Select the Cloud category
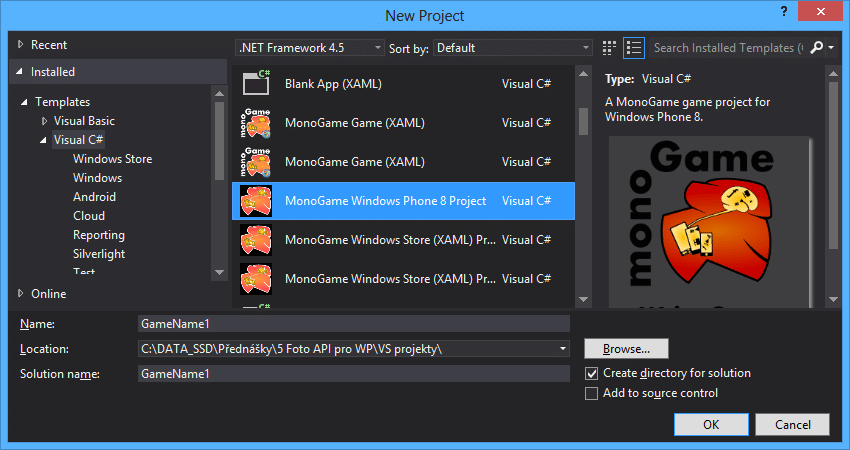The height and width of the screenshot is (450, 850). coord(89,216)
